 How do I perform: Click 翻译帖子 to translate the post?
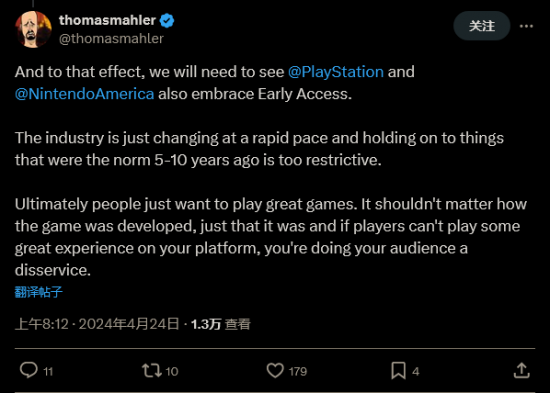pyautogui.click(x=39, y=292)
